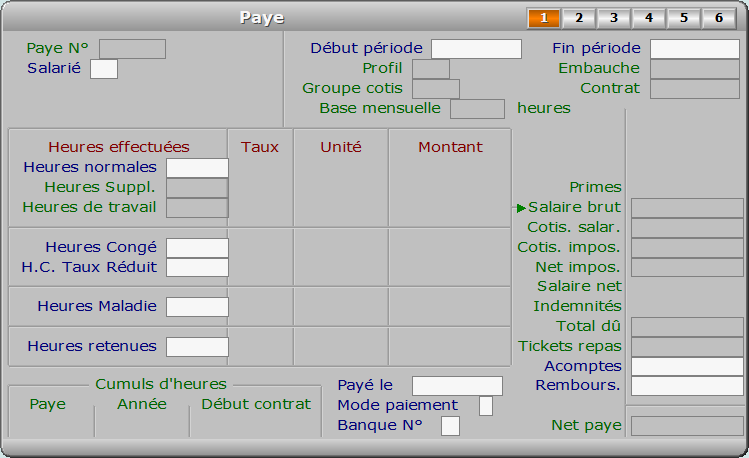Focus the Fin période date field

(695, 49)
